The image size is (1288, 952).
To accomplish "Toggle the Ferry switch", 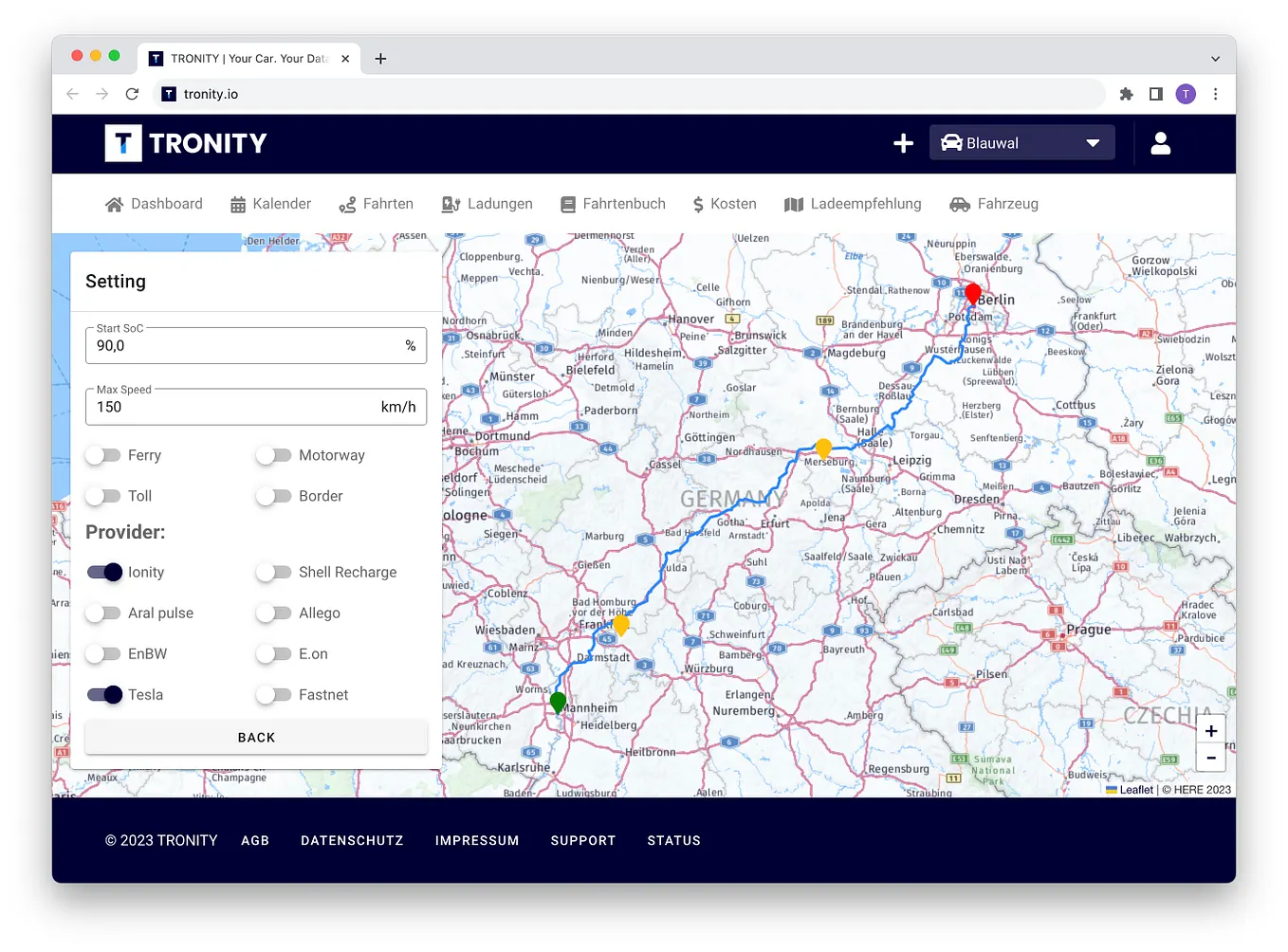I will [x=102, y=456].
